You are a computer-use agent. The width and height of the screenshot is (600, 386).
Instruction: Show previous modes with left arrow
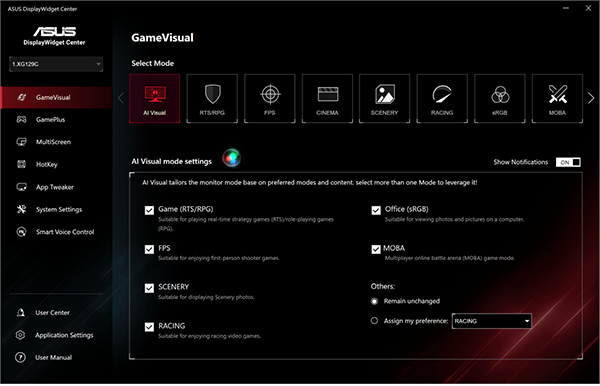121,98
